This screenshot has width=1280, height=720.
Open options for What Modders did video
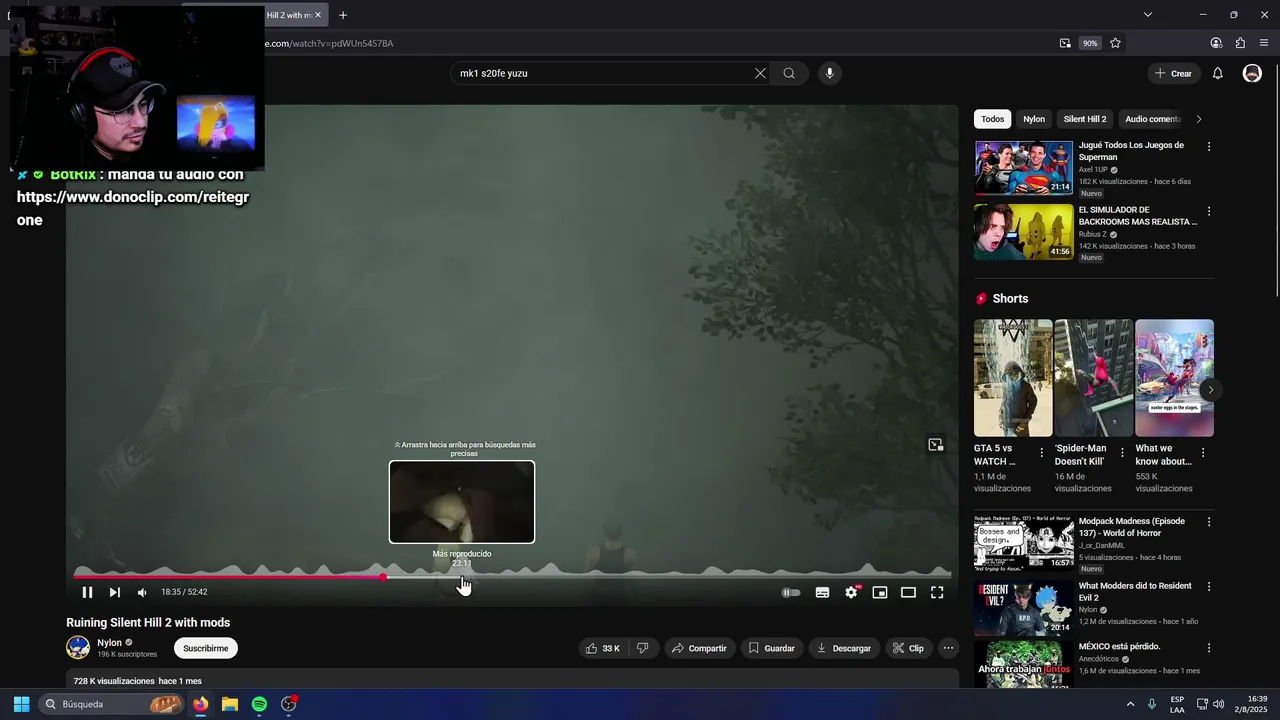click(x=1209, y=587)
